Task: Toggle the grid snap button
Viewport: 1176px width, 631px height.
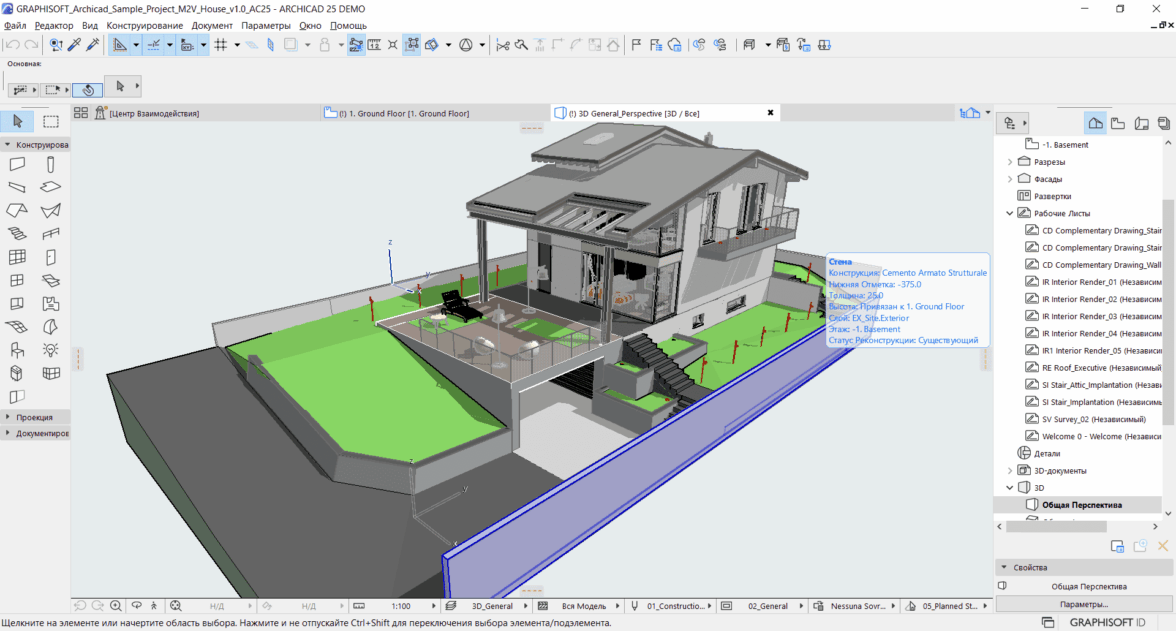Action: click(x=221, y=45)
